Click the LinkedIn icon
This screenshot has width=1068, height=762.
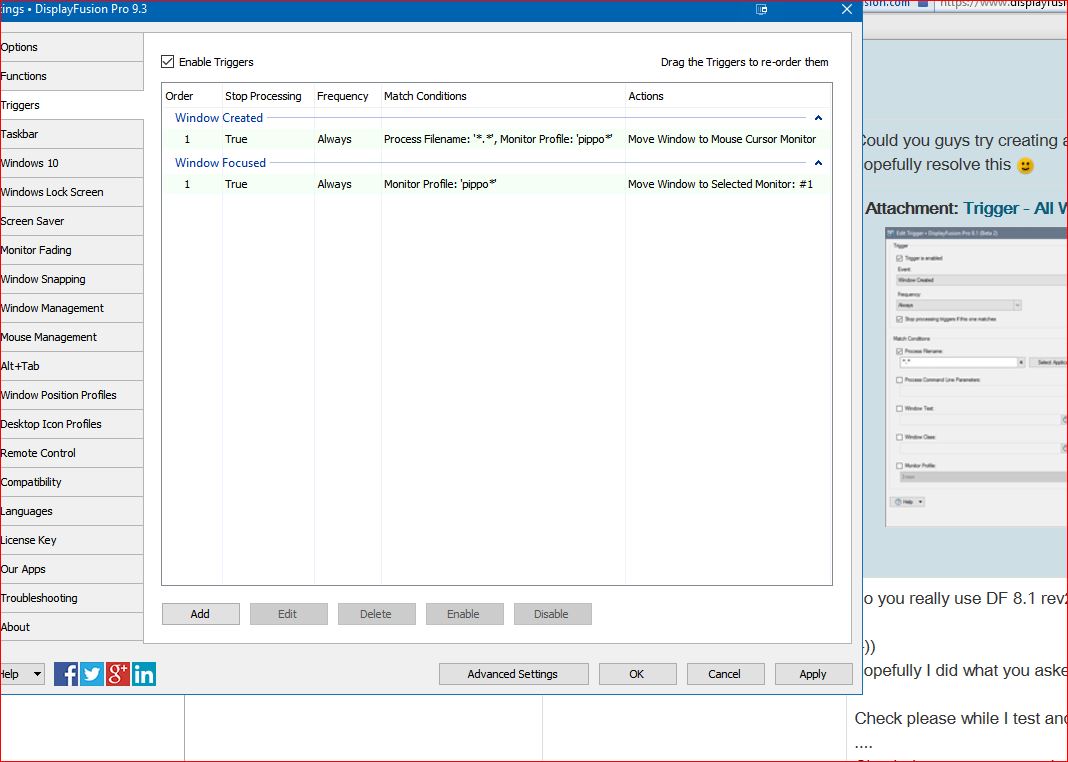click(x=144, y=674)
